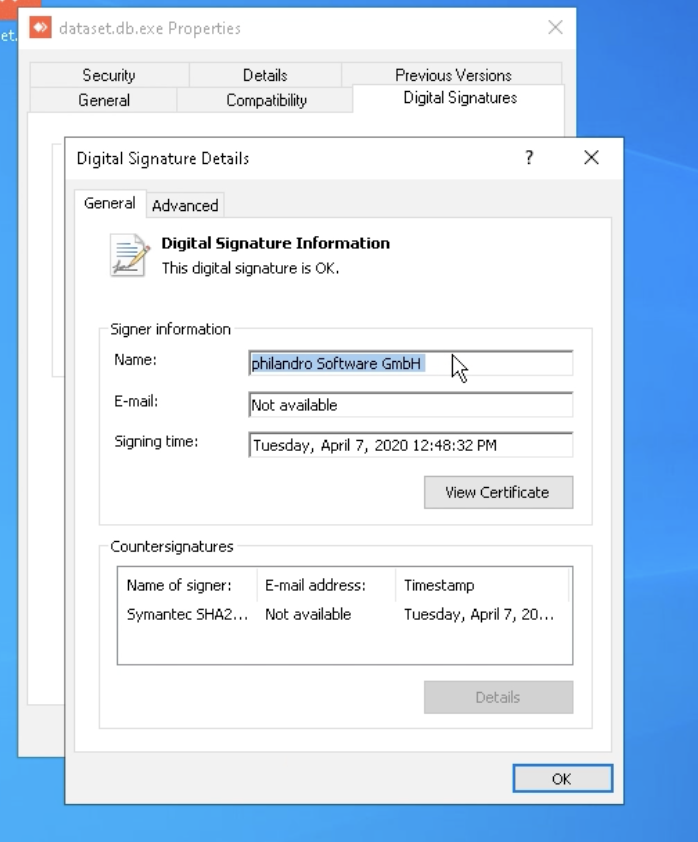Click the Signing time field
This screenshot has width=698, height=842.
[410, 445]
